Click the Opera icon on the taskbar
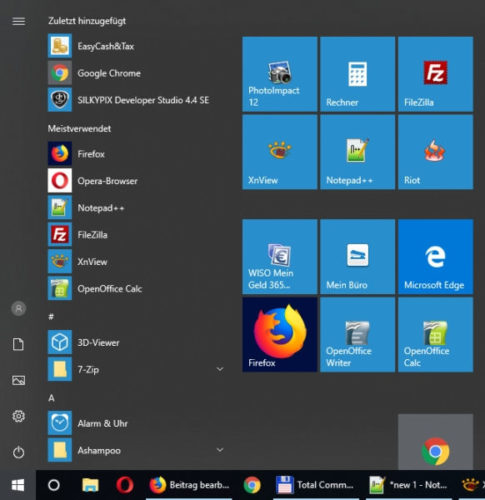This screenshot has height=500, width=485. 125,485
